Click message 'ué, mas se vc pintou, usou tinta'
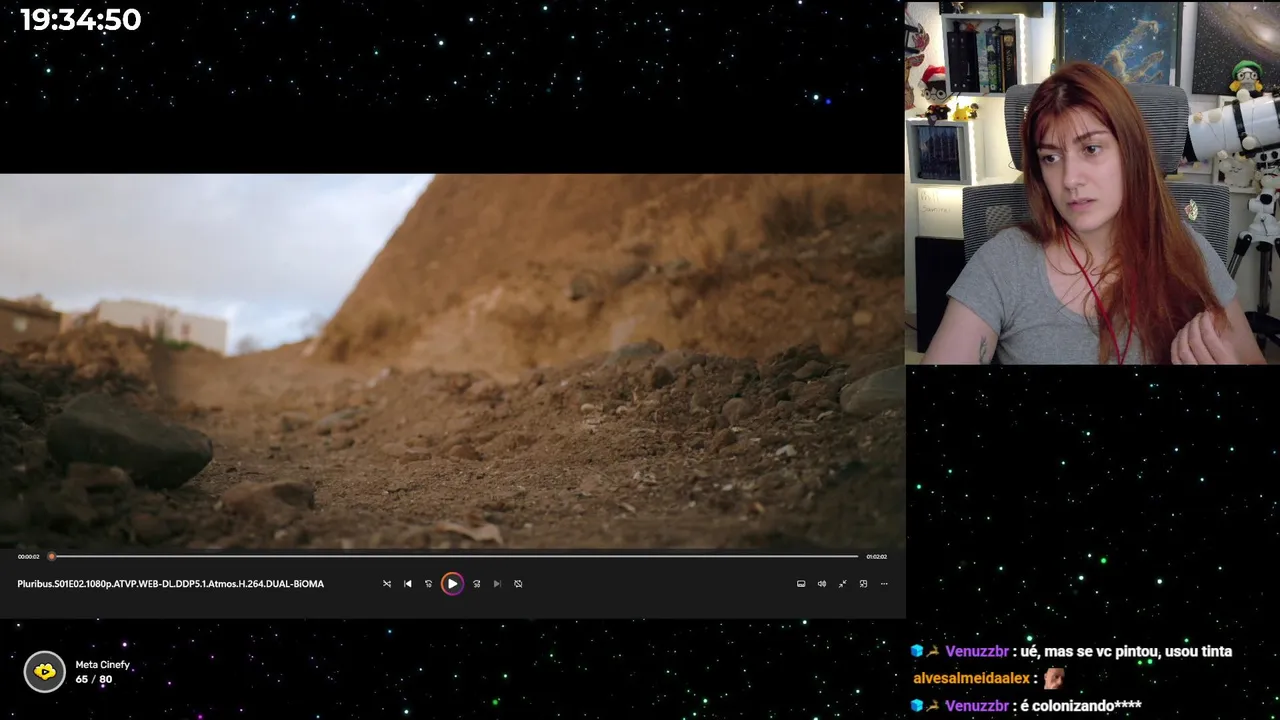 click(1126, 651)
